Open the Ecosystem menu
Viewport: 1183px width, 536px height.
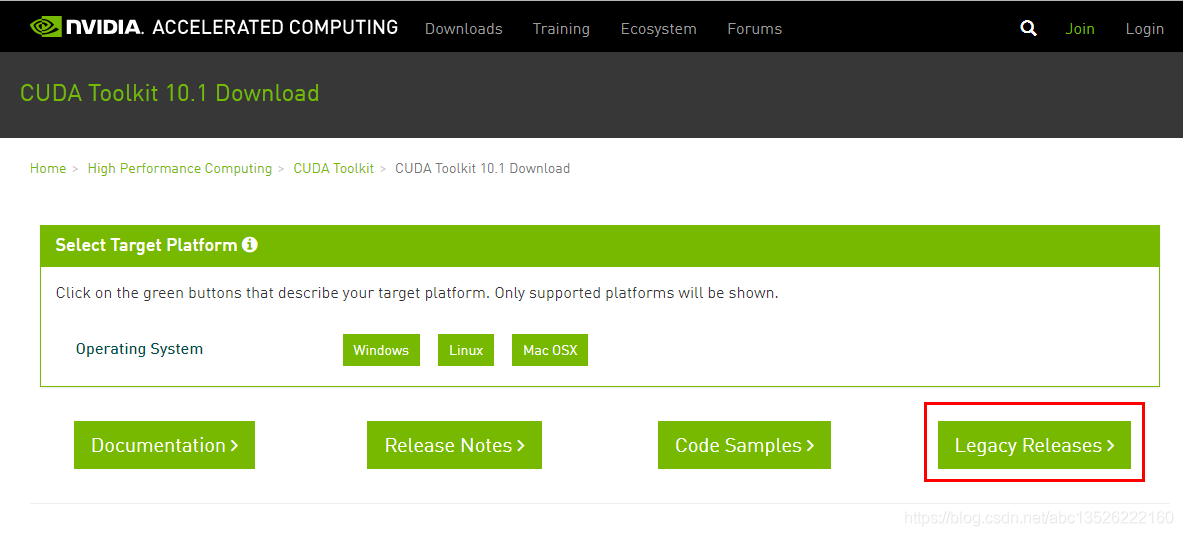(659, 29)
